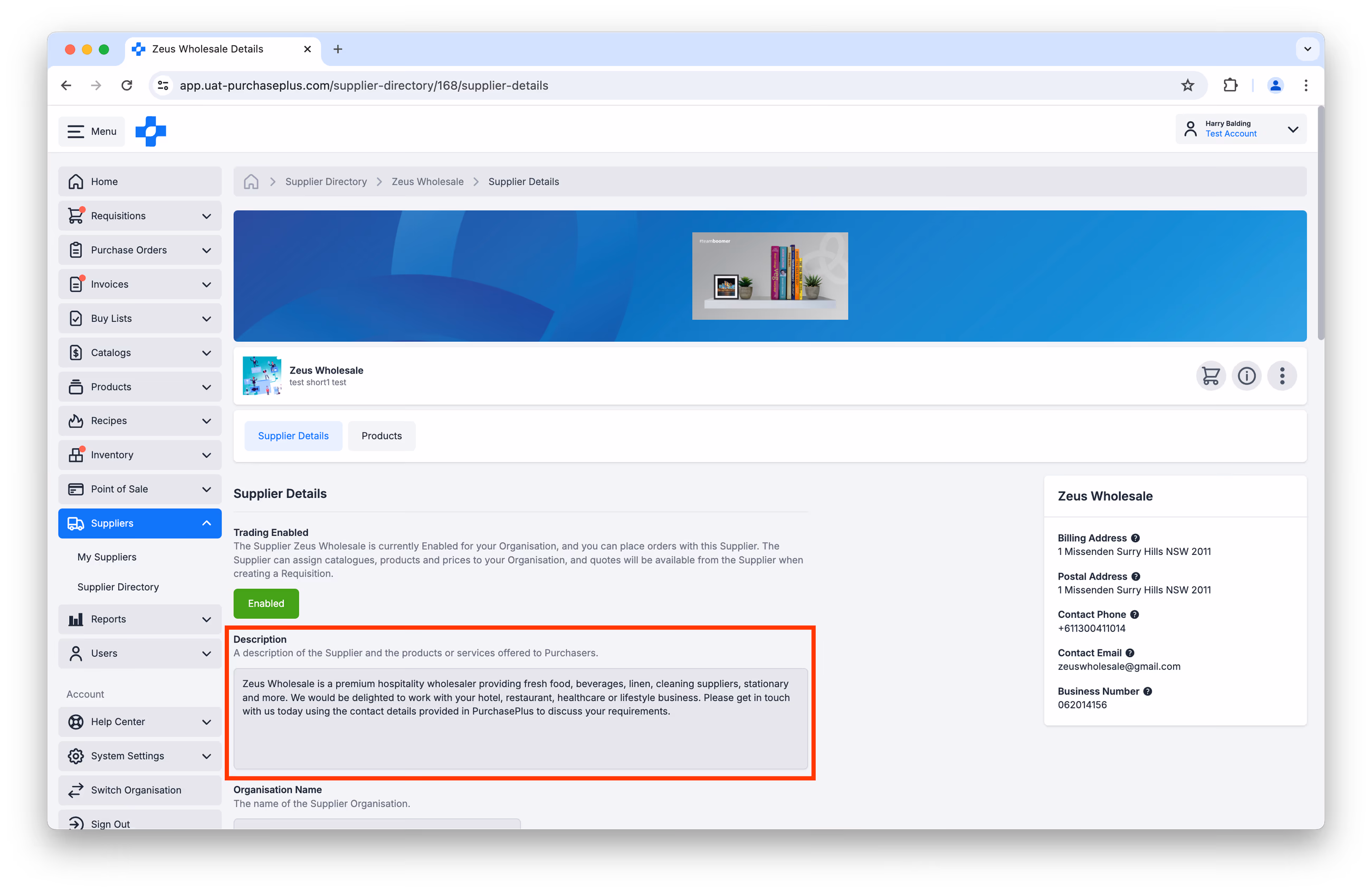
Task: Open the browser extensions puzzle icon
Action: (x=1230, y=85)
